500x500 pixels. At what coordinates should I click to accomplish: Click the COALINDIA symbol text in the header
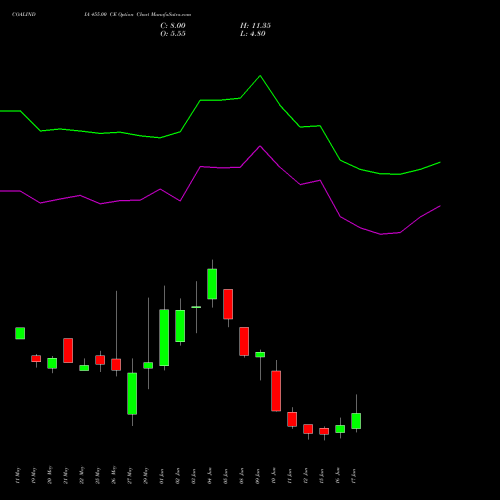click(x=24, y=14)
